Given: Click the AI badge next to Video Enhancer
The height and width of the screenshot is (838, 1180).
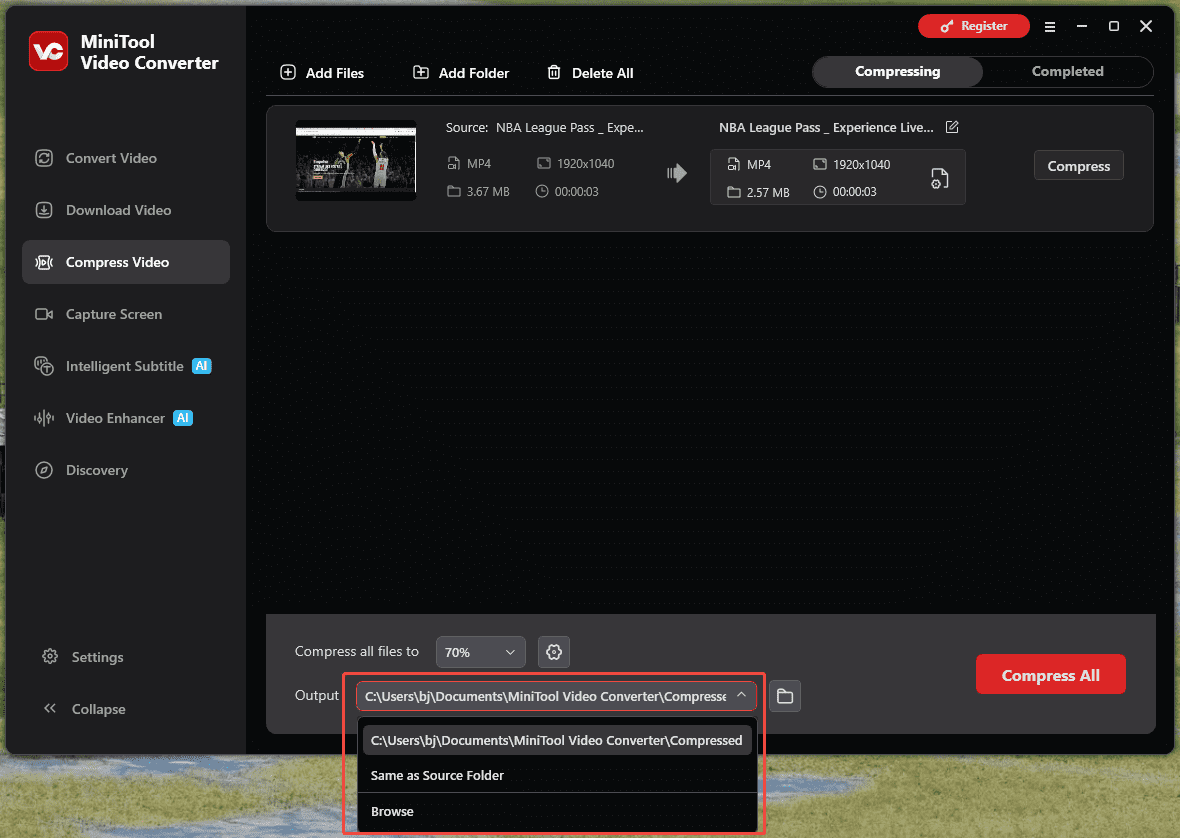Looking at the screenshot, I should 183,417.
